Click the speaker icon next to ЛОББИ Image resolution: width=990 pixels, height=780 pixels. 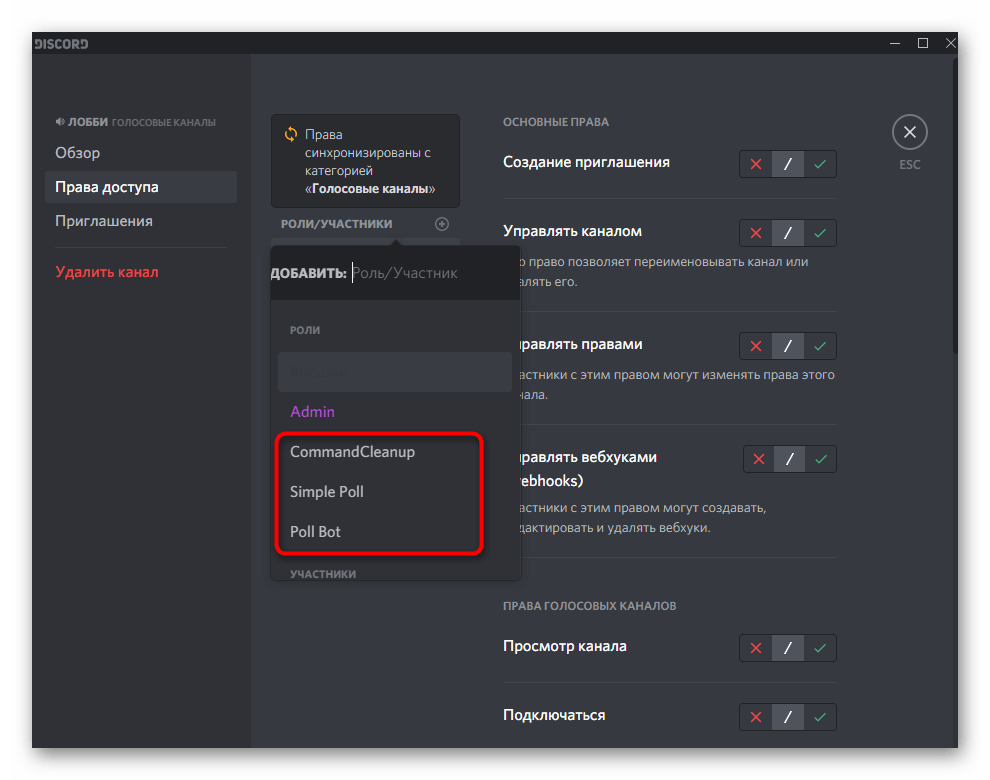click(60, 122)
